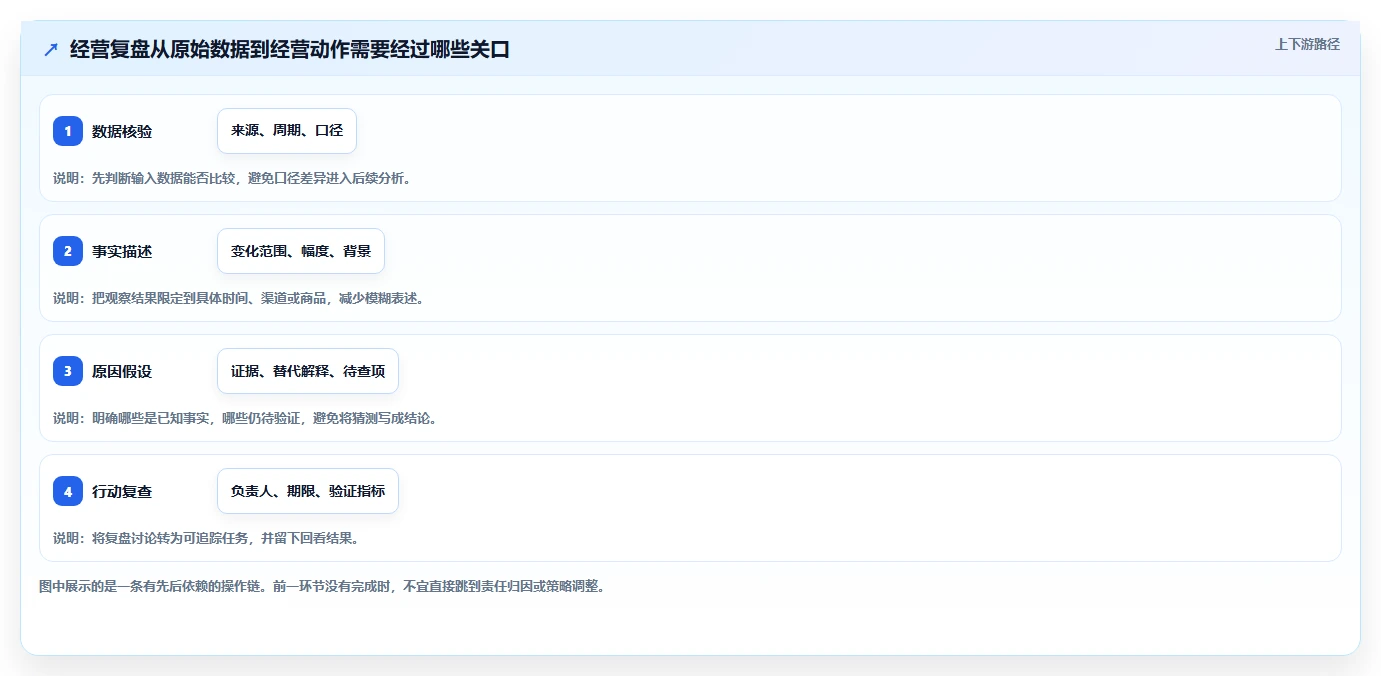Click the 行动复查 step heading

(x=122, y=491)
